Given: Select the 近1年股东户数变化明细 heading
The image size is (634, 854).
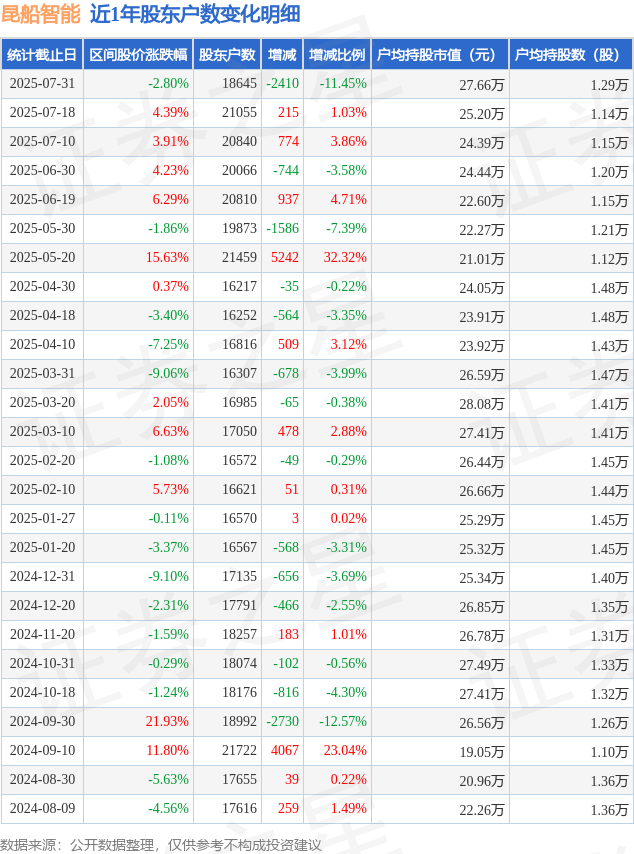Looking at the screenshot, I should 195,14.
